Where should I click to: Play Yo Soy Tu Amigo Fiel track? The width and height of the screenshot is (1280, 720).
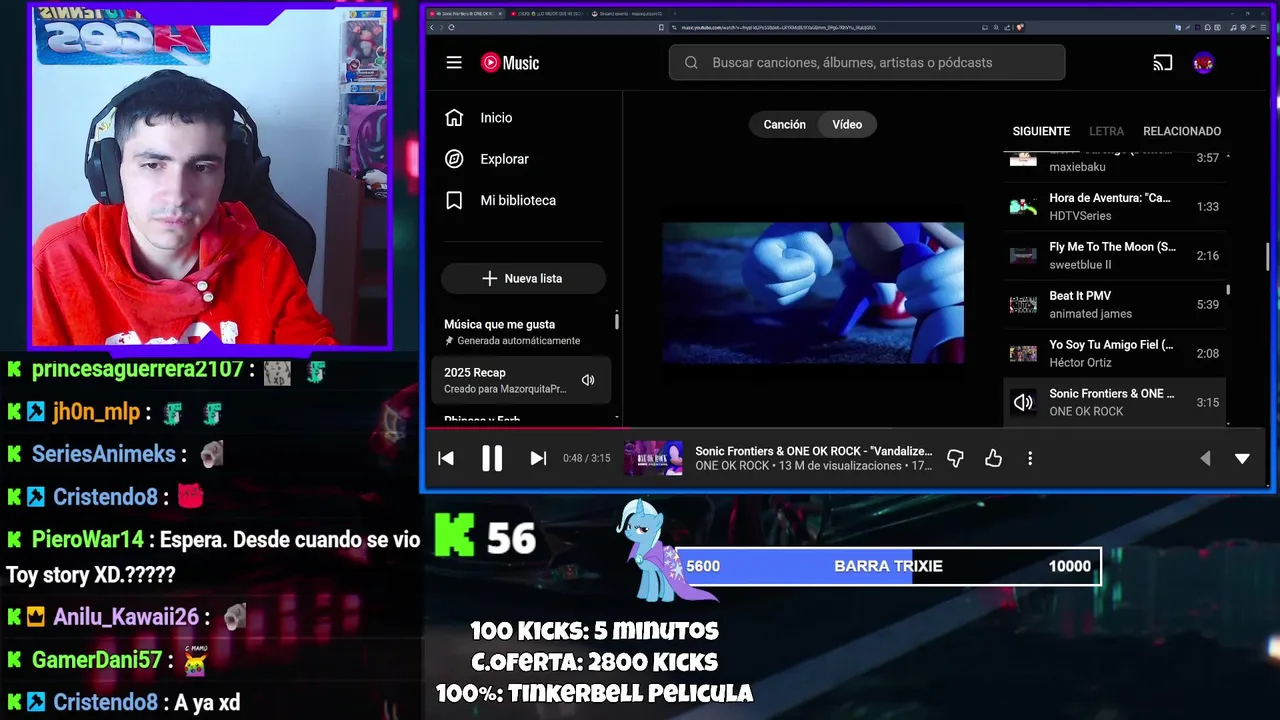tap(1114, 354)
